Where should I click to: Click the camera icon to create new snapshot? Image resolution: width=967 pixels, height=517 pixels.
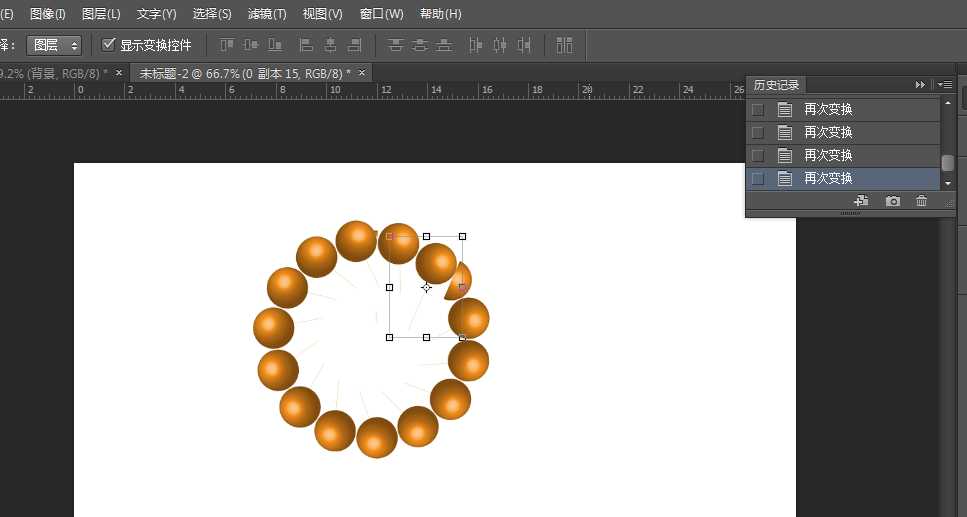[x=892, y=201]
